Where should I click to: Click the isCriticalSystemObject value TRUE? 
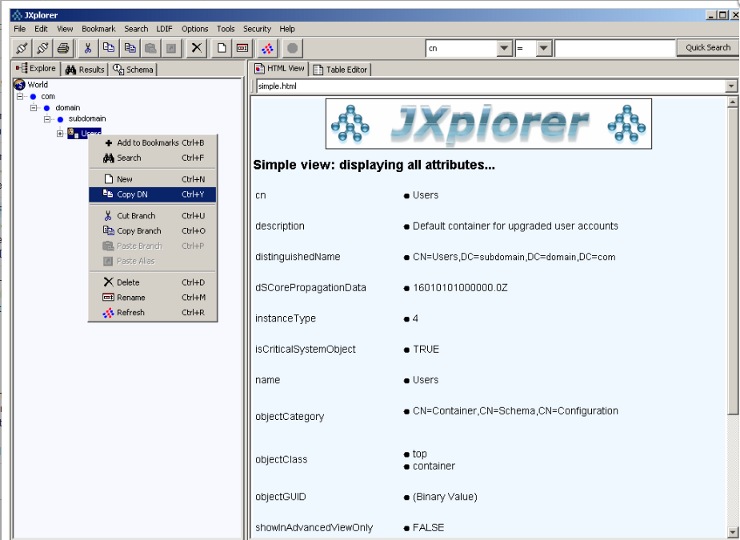(426, 349)
